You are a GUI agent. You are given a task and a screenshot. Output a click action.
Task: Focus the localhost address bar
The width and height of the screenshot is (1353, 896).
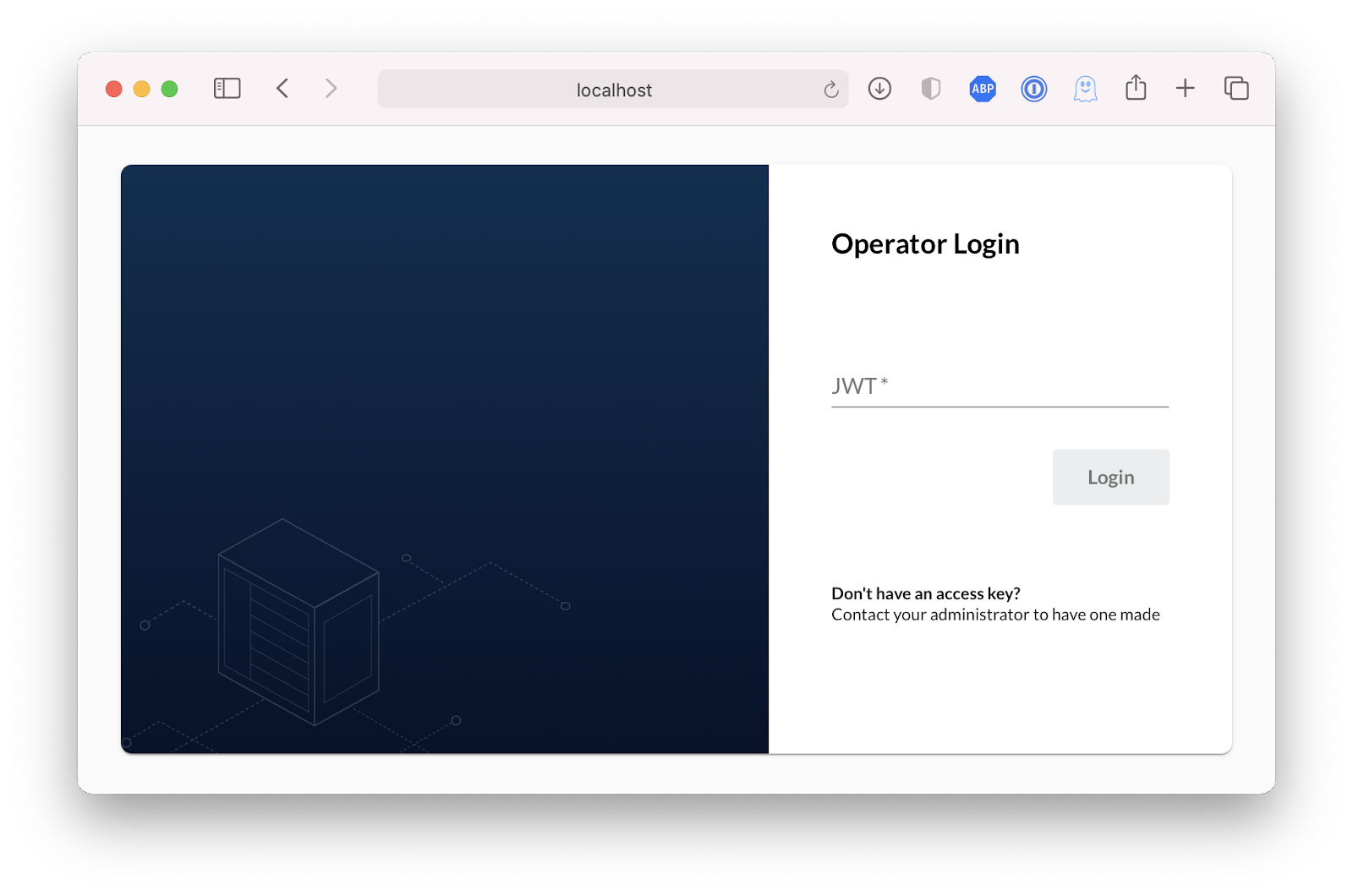pos(613,90)
